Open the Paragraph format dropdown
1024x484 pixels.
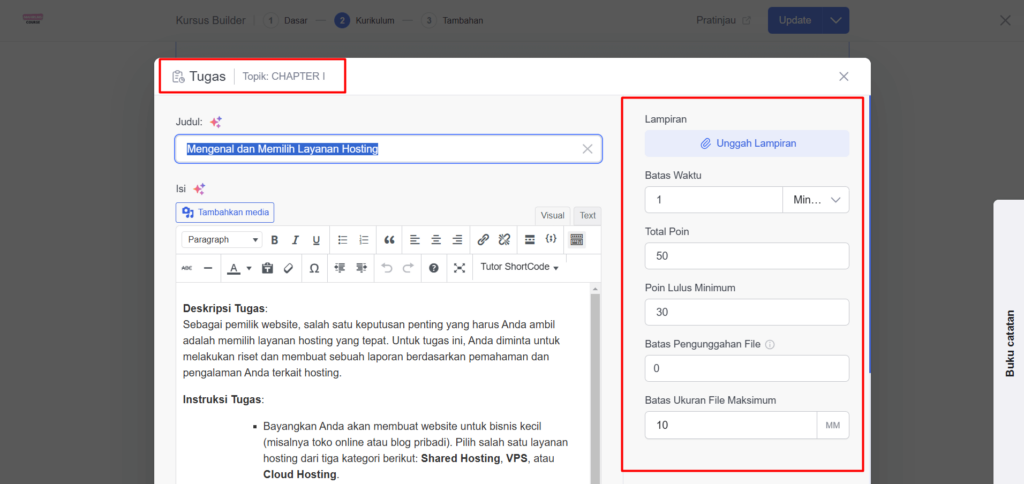(x=221, y=240)
